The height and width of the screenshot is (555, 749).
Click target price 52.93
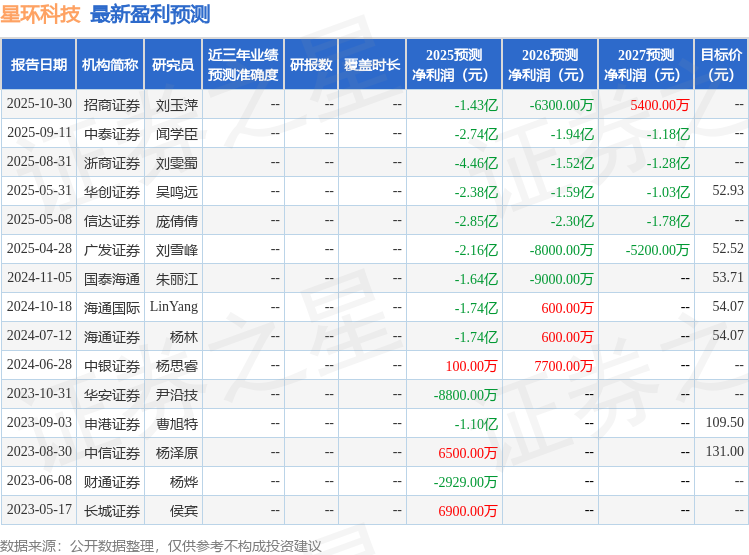(x=728, y=191)
